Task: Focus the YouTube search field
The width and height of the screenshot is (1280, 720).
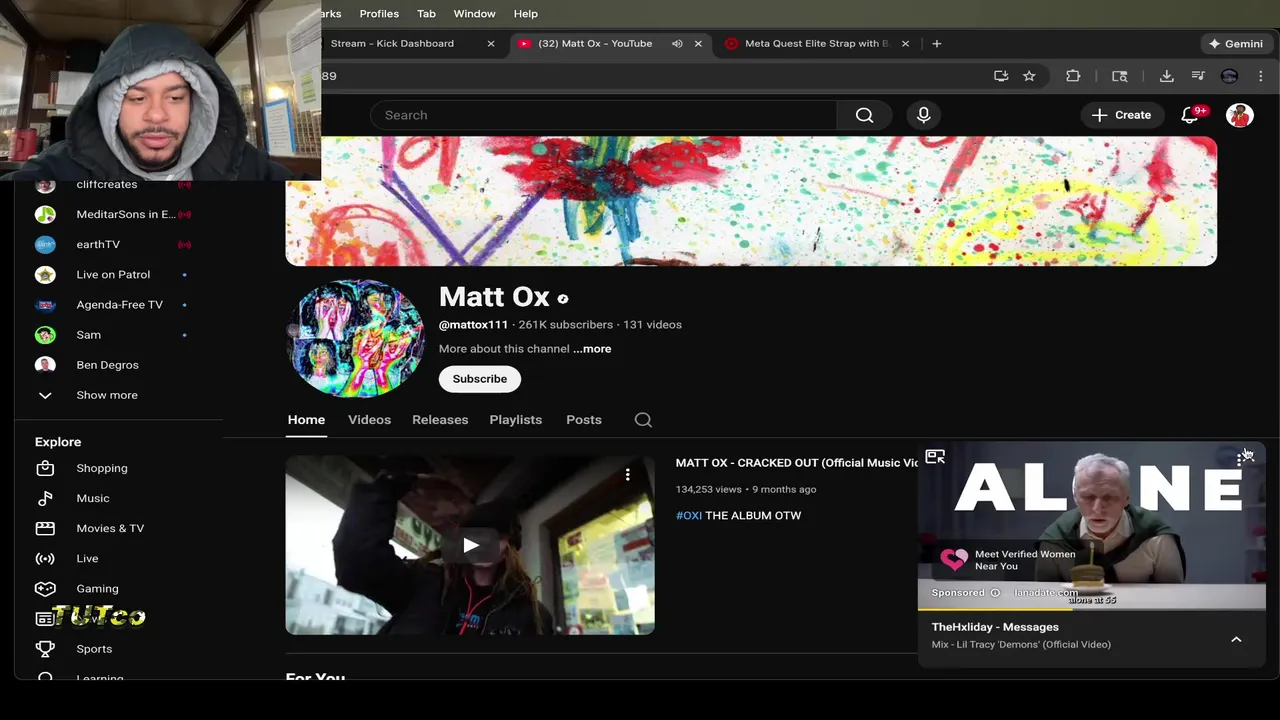Action: 603,115
